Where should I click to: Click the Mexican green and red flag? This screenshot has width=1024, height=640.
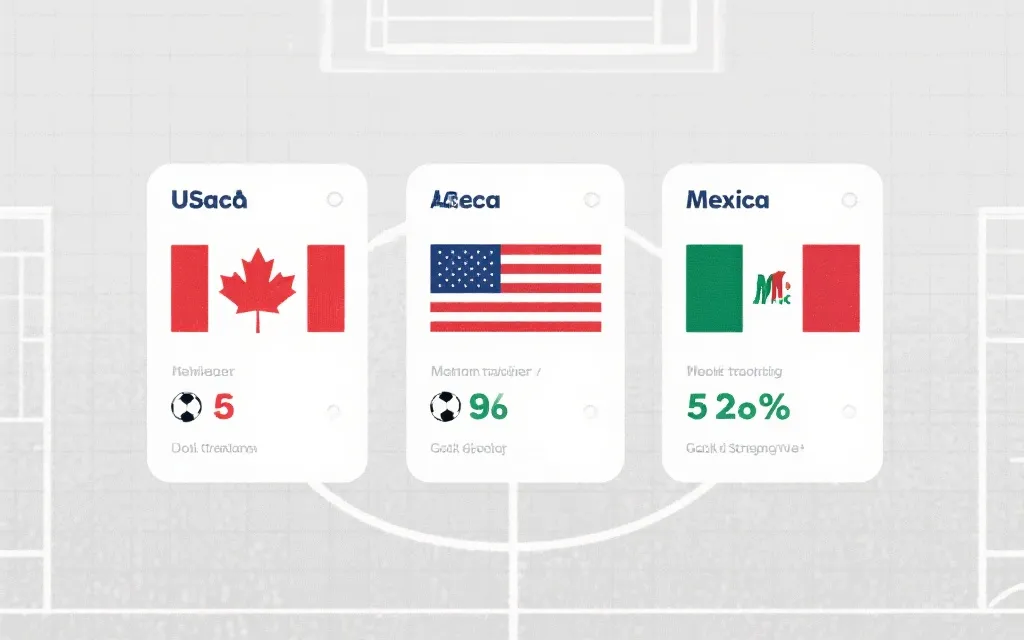[x=773, y=288]
